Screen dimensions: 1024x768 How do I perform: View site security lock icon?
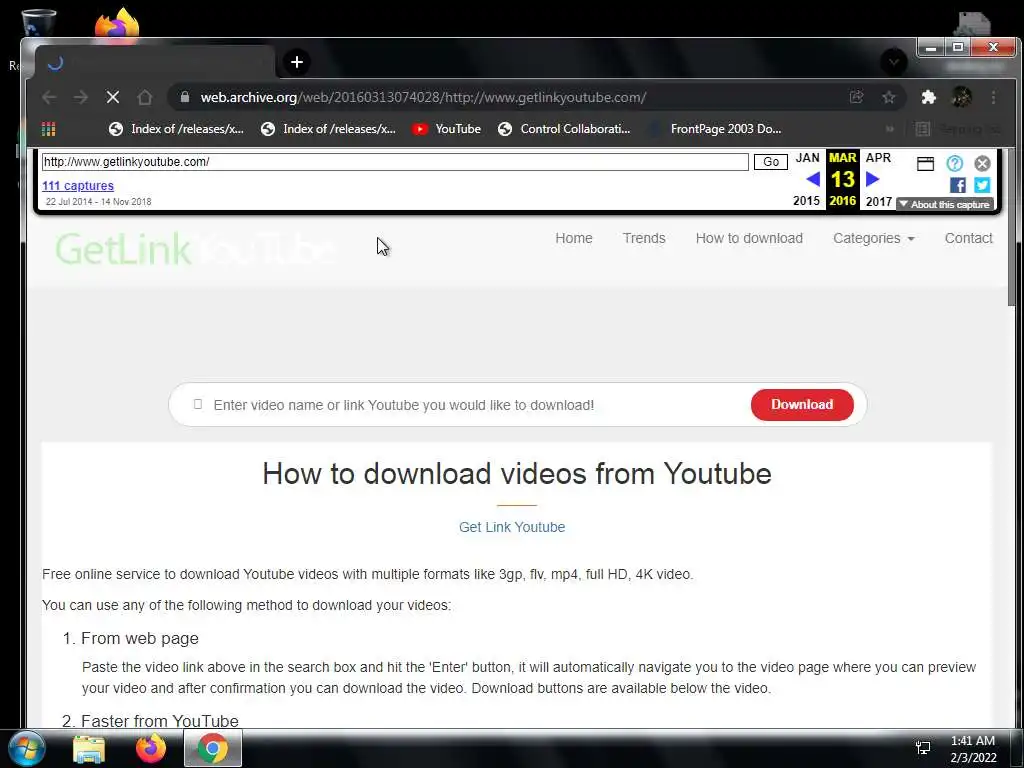(185, 97)
